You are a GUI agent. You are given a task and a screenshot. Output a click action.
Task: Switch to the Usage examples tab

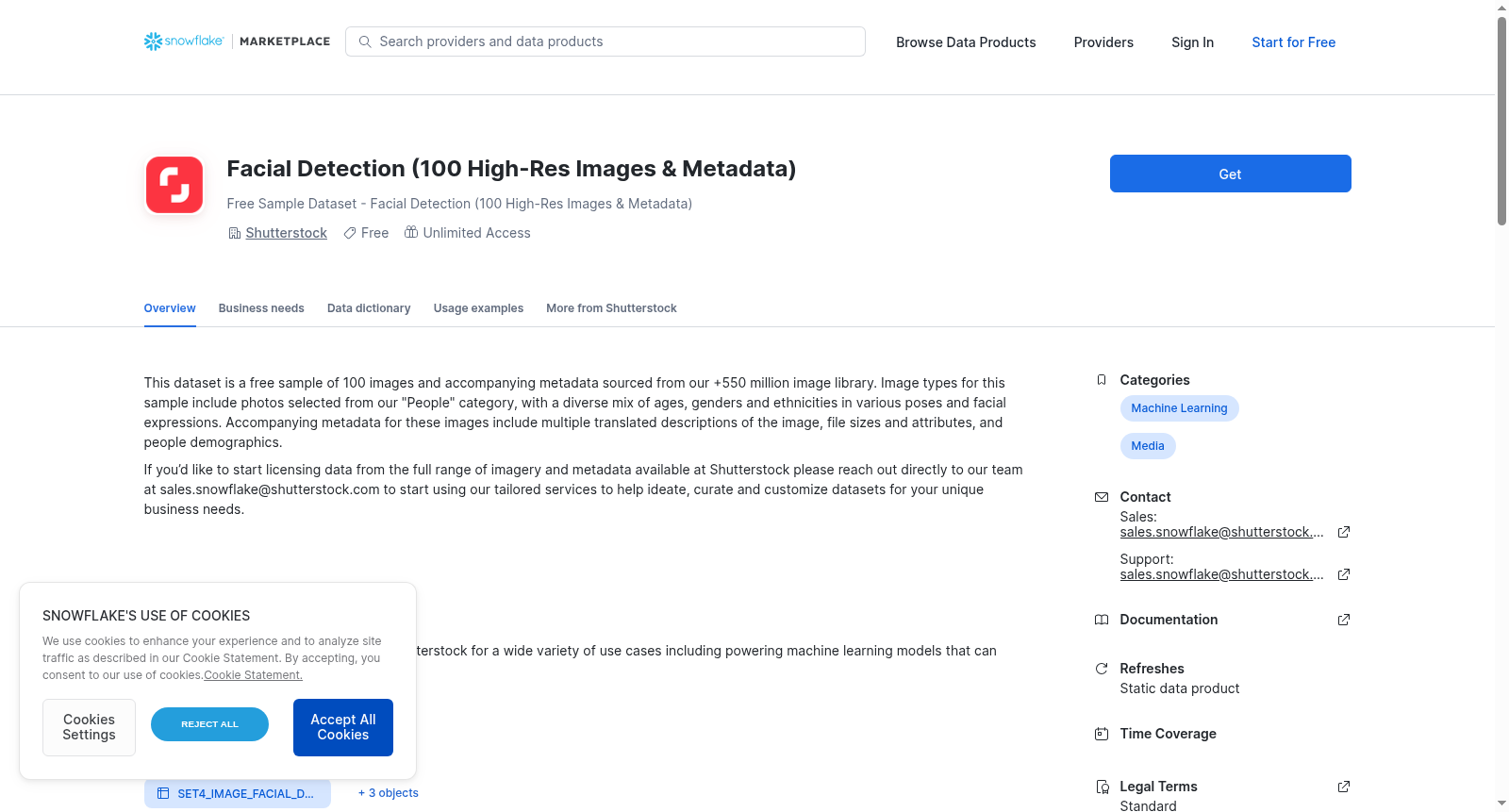[478, 308]
